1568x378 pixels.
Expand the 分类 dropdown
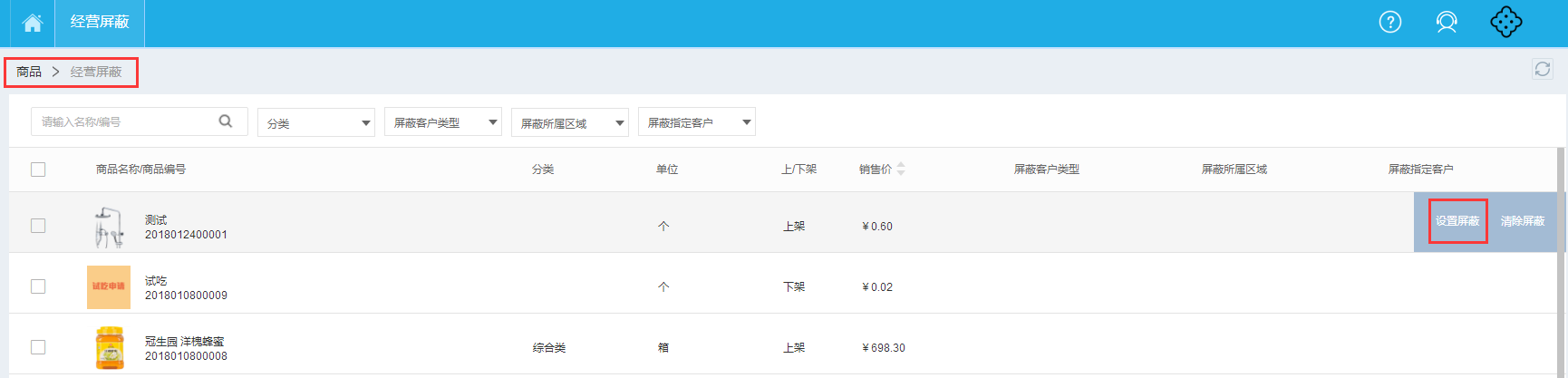point(316,122)
